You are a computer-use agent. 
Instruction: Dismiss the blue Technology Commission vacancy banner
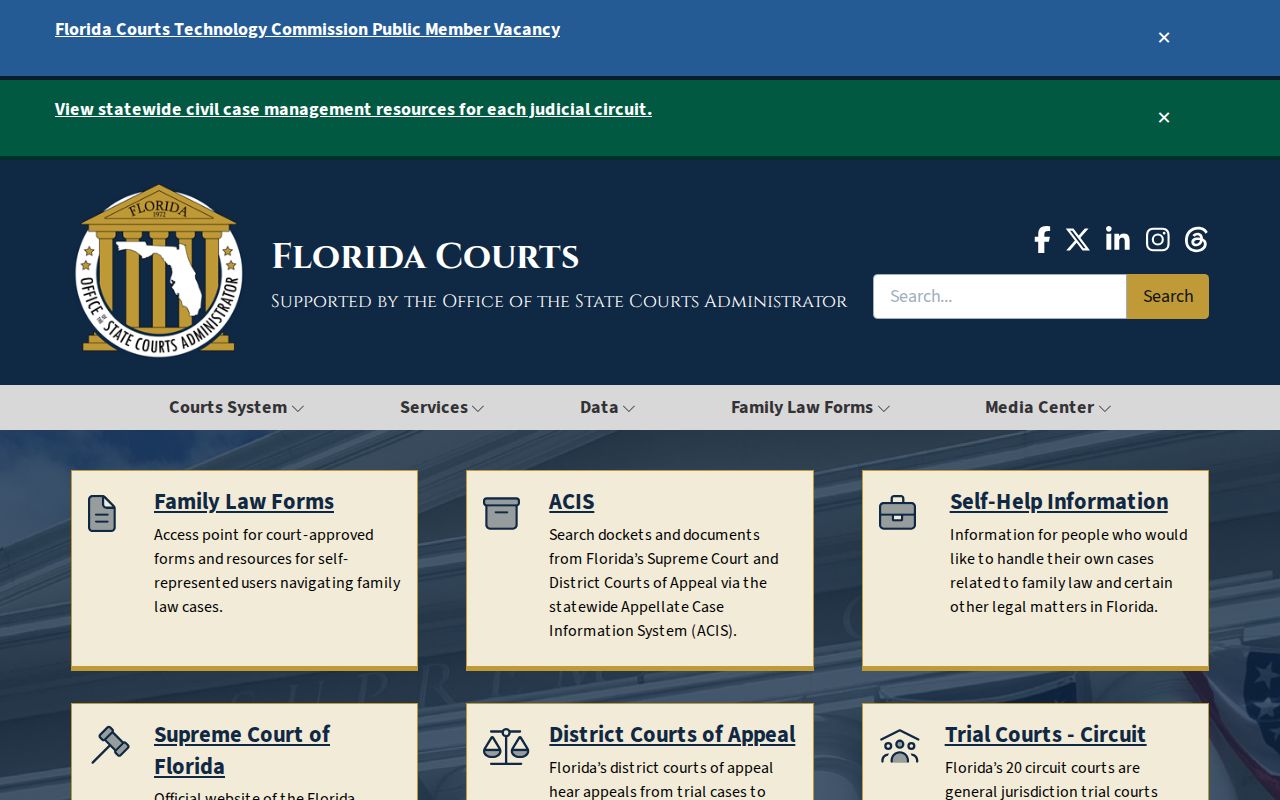tap(1164, 37)
